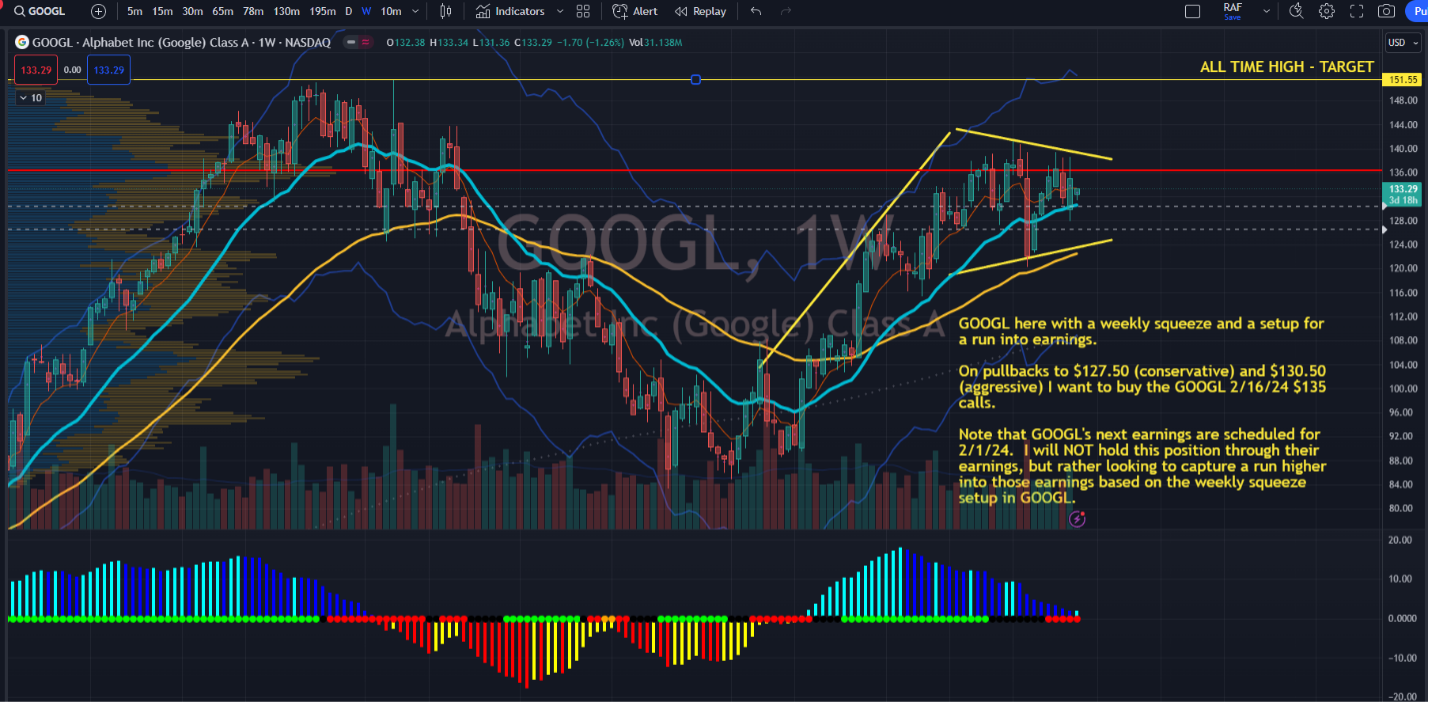Take a chart snapshot with the camera
Screen dimensions: 1430x705
1386,11
